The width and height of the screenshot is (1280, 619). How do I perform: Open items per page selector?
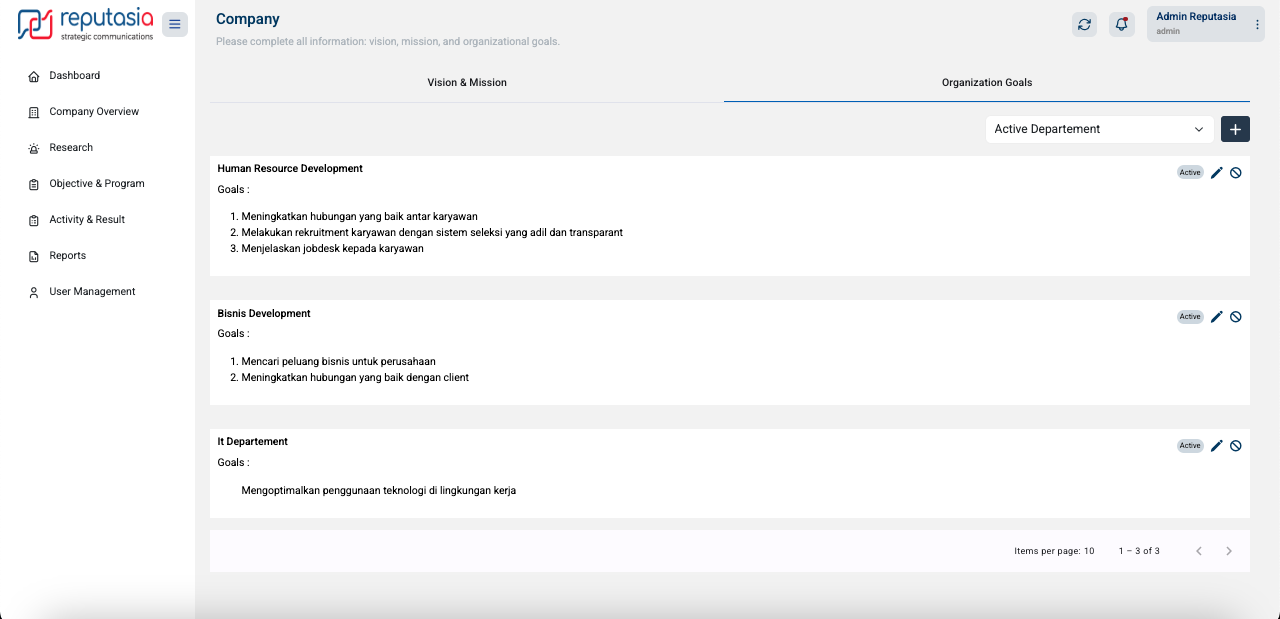[1089, 551]
